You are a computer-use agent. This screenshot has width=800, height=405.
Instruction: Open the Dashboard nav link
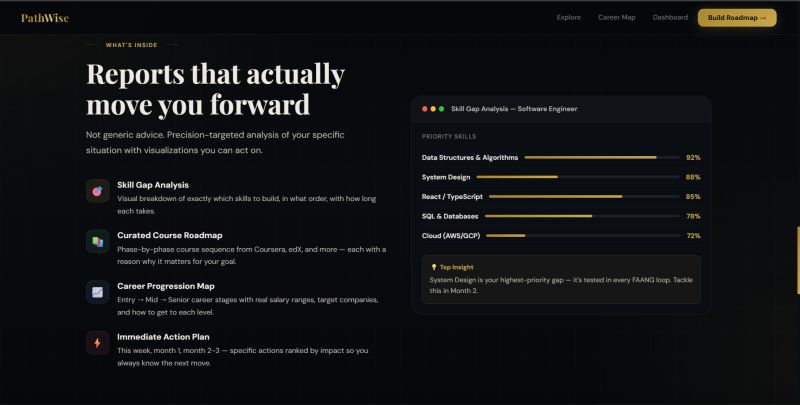[670, 17]
